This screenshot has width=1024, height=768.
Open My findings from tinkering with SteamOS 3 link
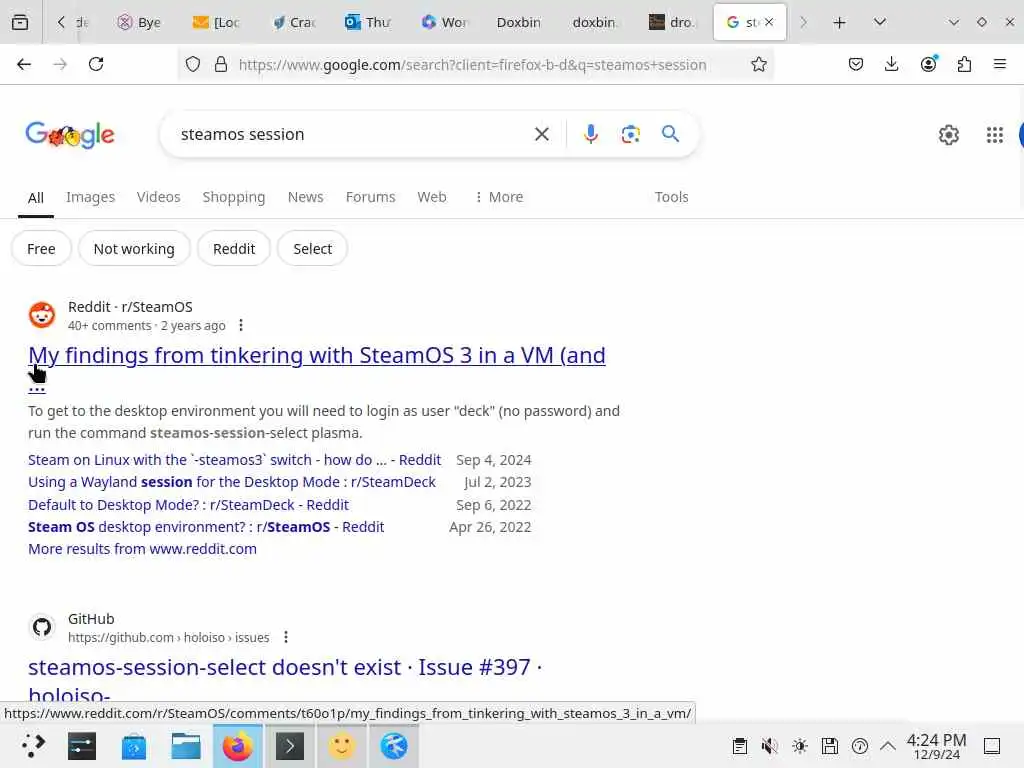(x=317, y=356)
